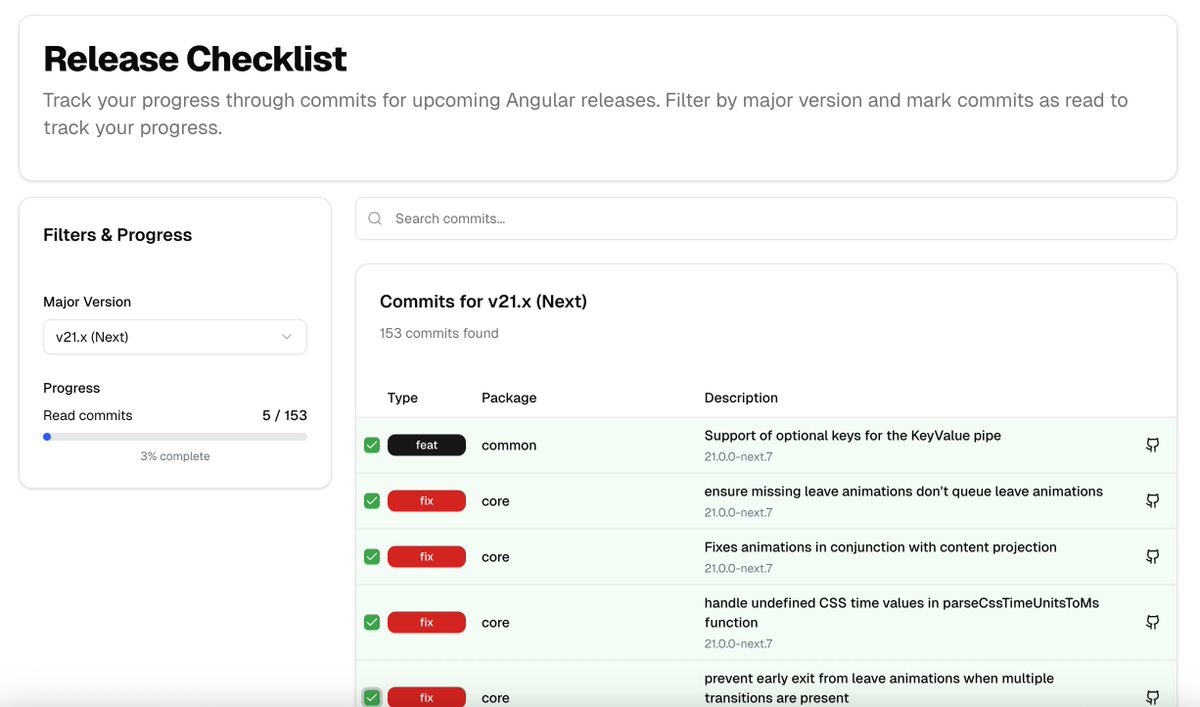
Task: Click the fix badge on parseCssTimeUnitsToMs row
Action: point(427,622)
